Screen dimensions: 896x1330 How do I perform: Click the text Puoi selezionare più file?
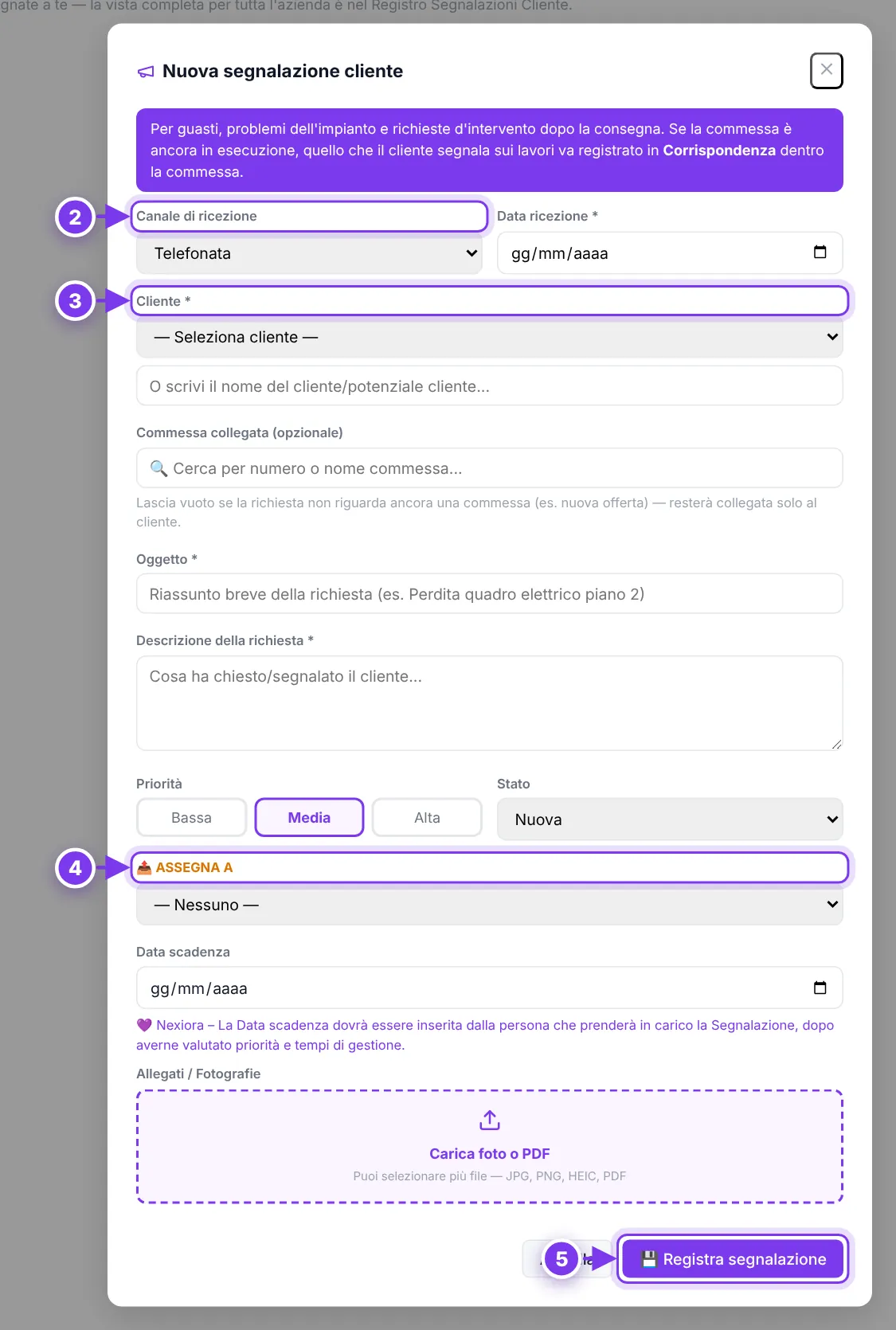[490, 1176]
